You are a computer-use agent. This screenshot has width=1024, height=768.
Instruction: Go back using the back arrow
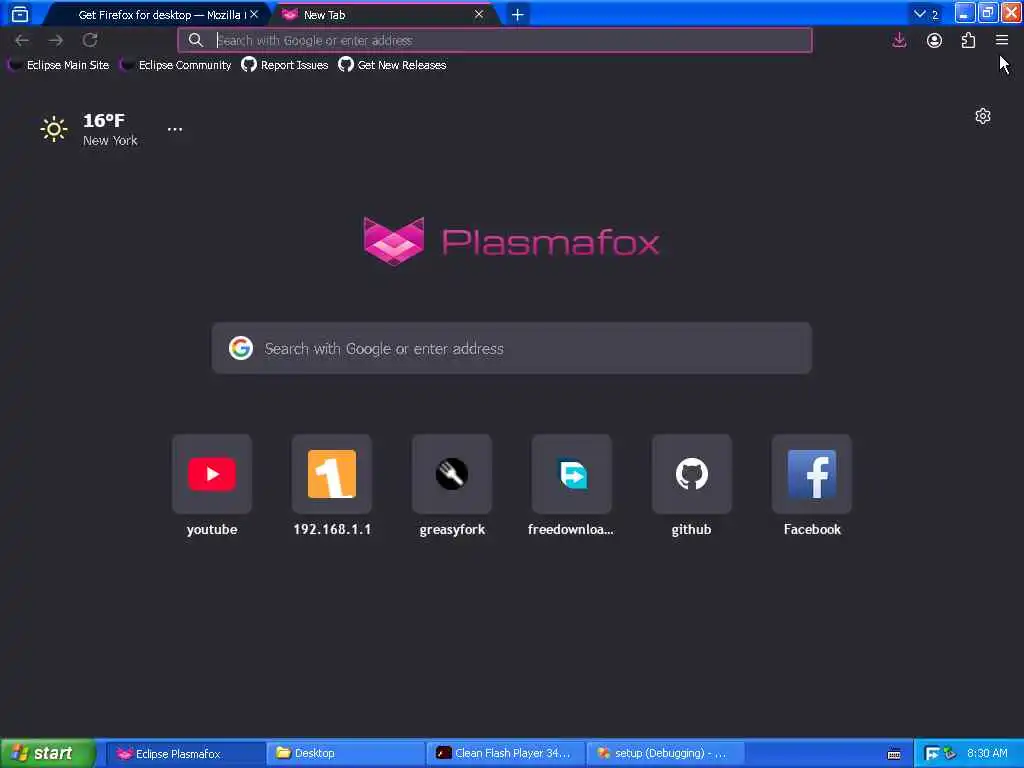point(22,40)
